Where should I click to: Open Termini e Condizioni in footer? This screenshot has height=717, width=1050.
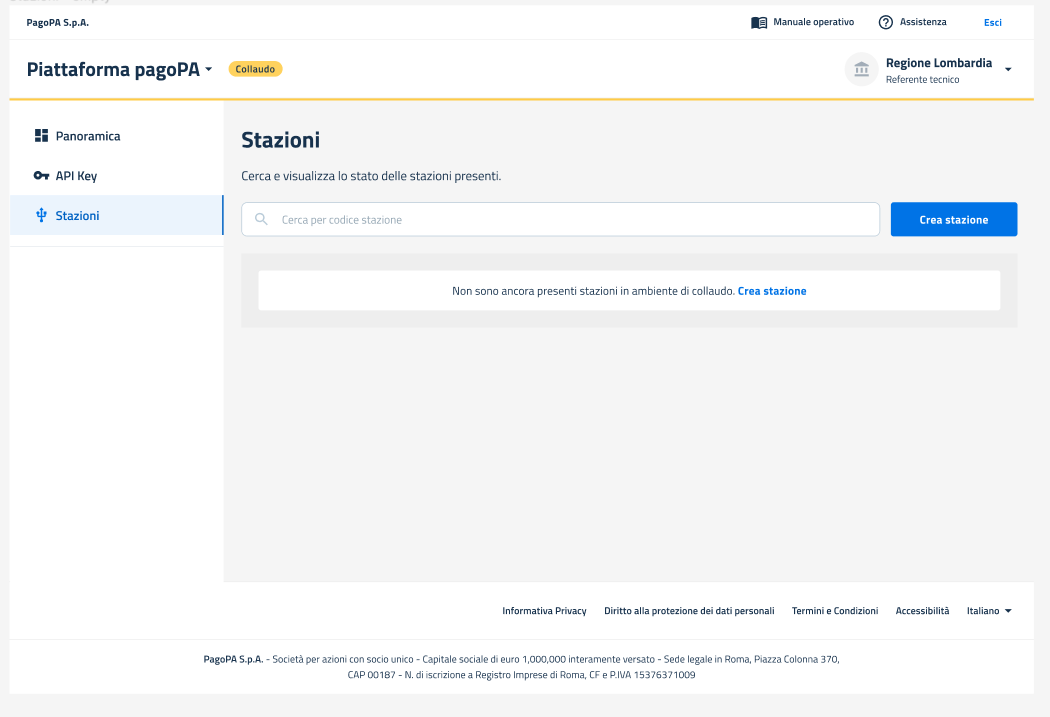(x=834, y=611)
